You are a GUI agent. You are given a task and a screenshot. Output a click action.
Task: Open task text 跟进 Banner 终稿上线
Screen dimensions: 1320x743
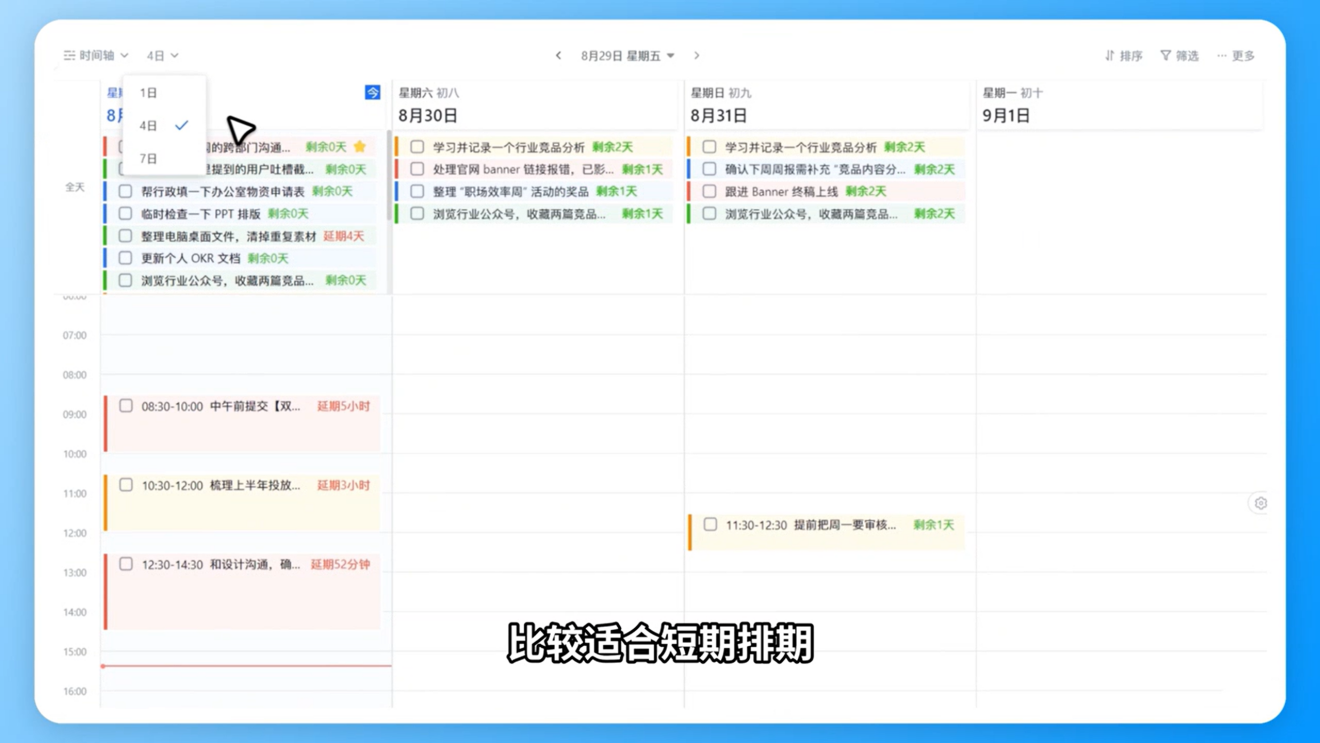click(781, 191)
